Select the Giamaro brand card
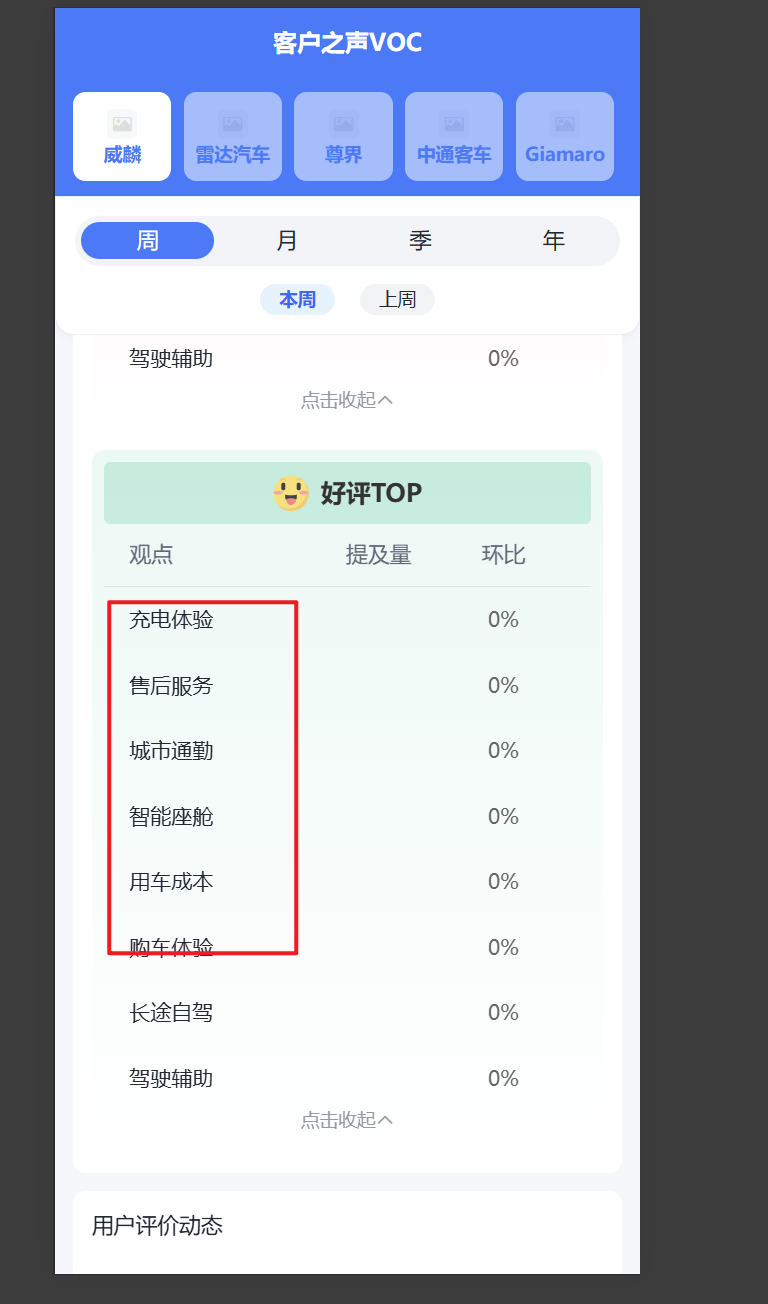This screenshot has width=768, height=1304. 565,137
